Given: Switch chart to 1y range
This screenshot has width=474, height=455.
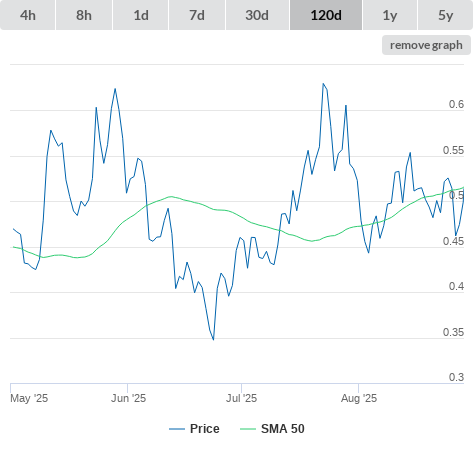Looking at the screenshot, I should click(x=390, y=15).
